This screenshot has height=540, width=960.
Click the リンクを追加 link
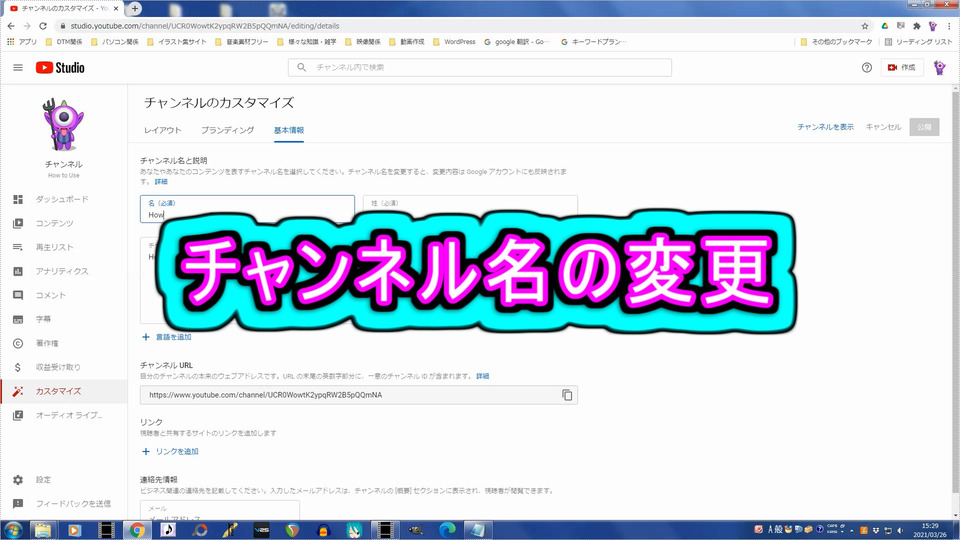point(170,451)
